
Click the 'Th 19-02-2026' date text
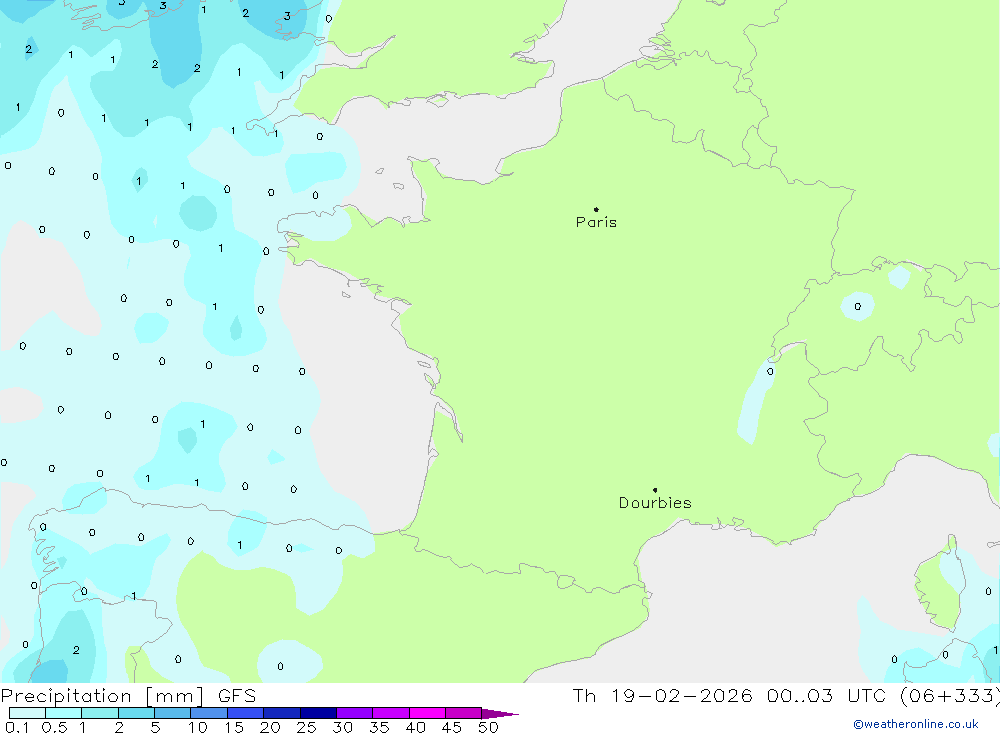tap(662, 696)
